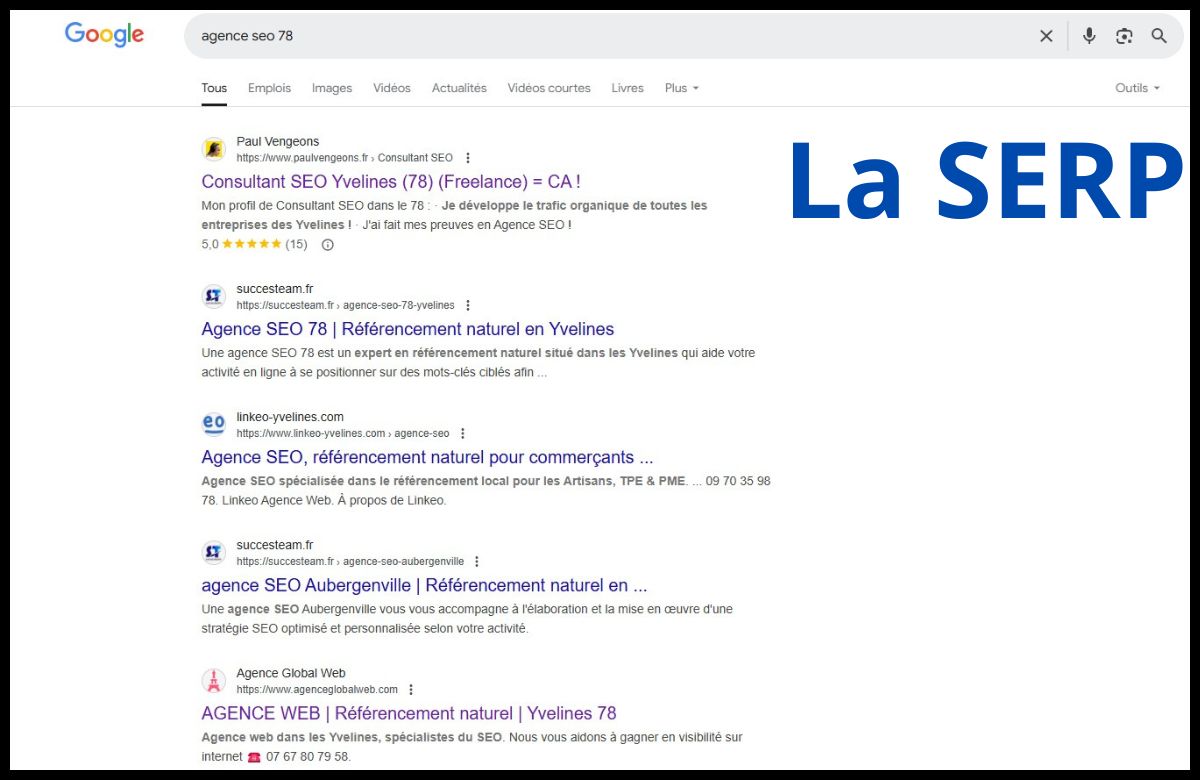Go to the Livres tab

click(628, 88)
